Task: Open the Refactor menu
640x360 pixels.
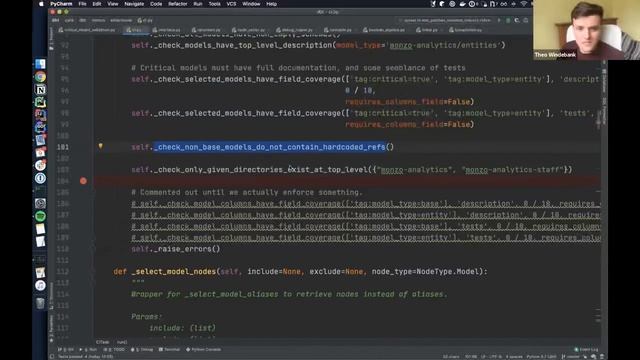Action: [x=178, y=4]
